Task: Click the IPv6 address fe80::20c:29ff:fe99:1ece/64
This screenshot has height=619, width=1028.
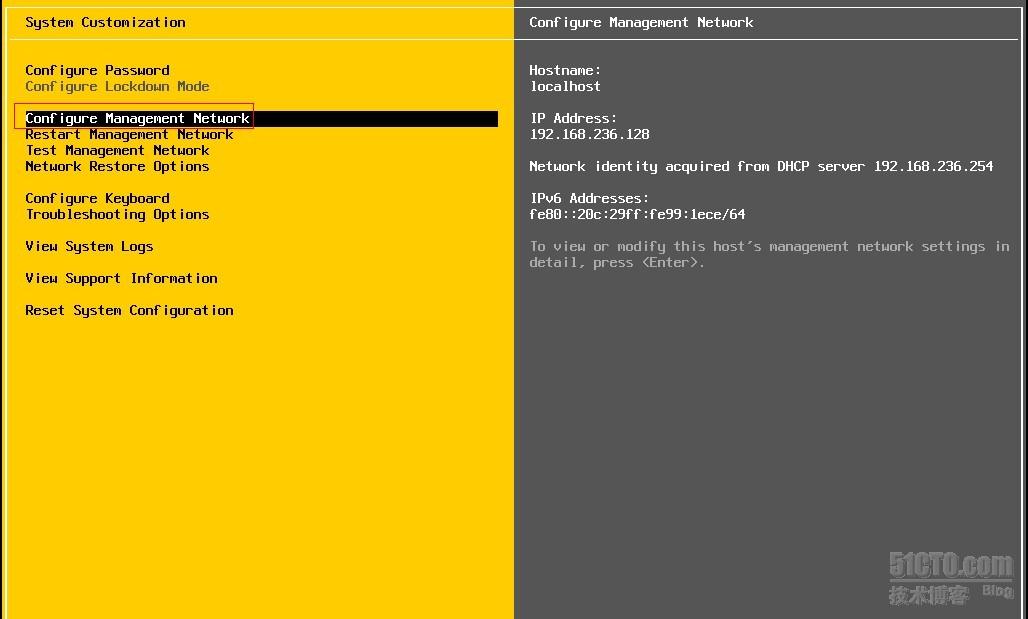Action: [637, 214]
